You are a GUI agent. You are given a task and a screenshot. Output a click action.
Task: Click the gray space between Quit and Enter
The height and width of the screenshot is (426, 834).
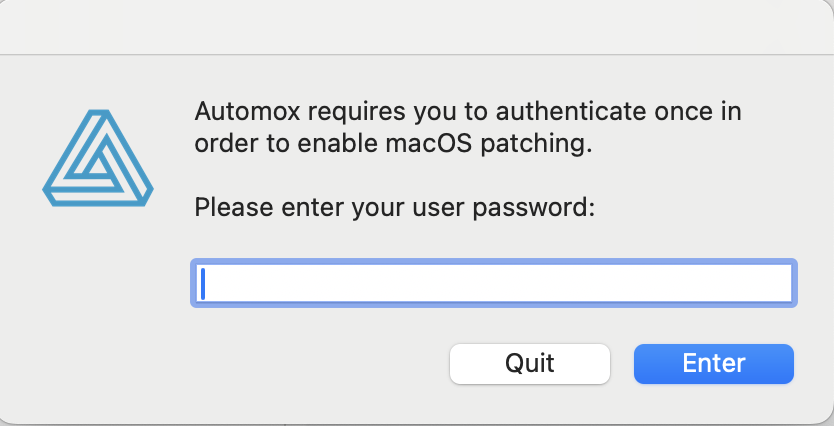click(622, 364)
